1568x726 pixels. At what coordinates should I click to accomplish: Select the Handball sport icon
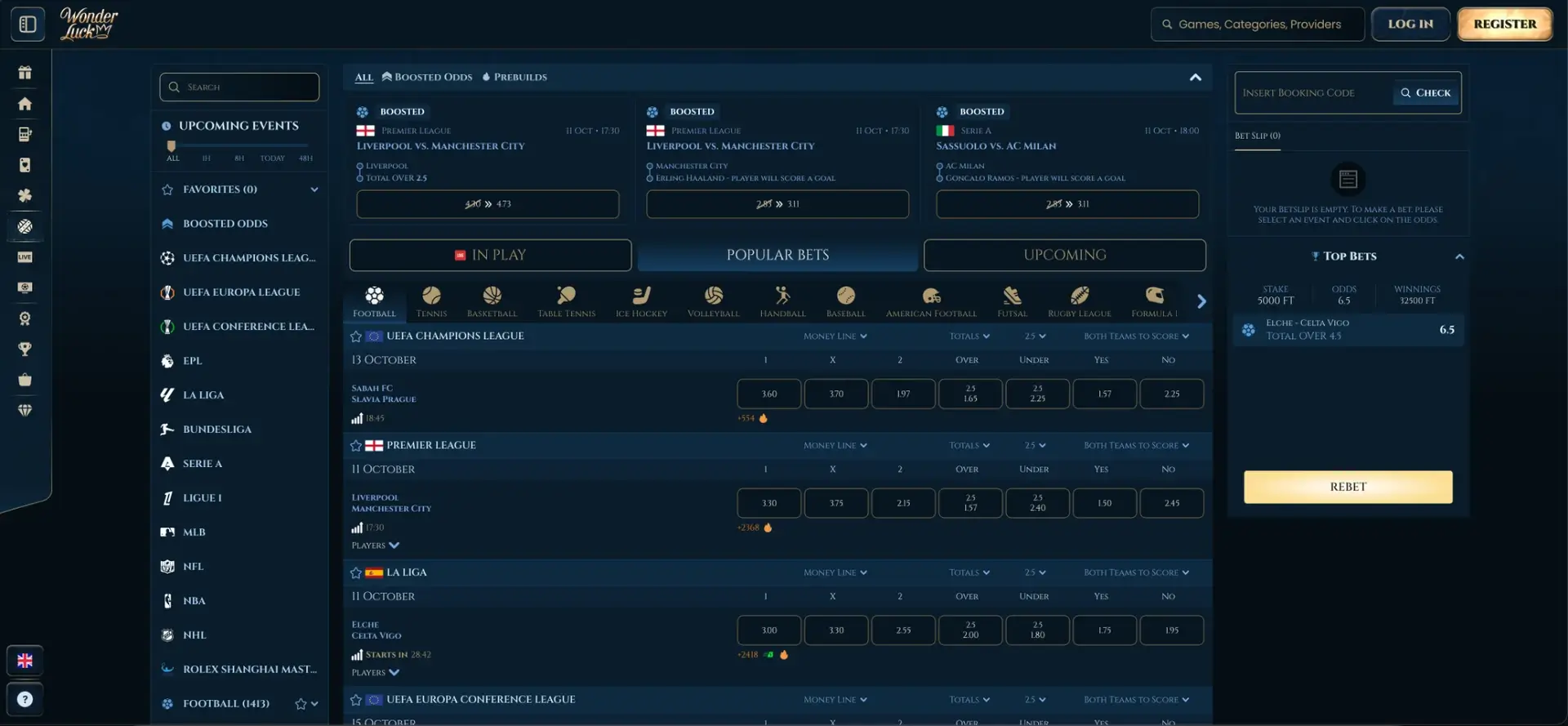782,301
